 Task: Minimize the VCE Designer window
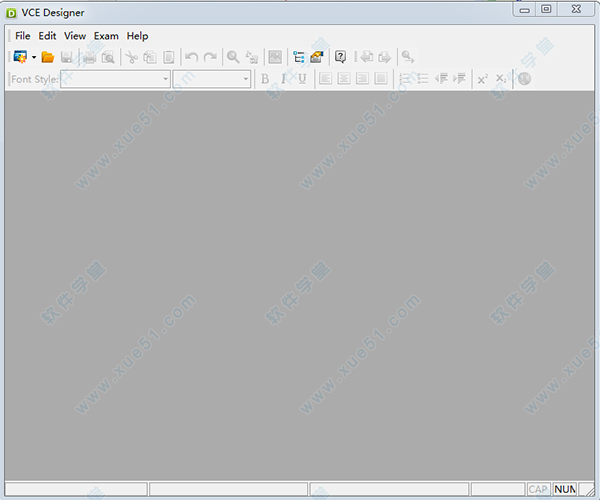(525, 10)
